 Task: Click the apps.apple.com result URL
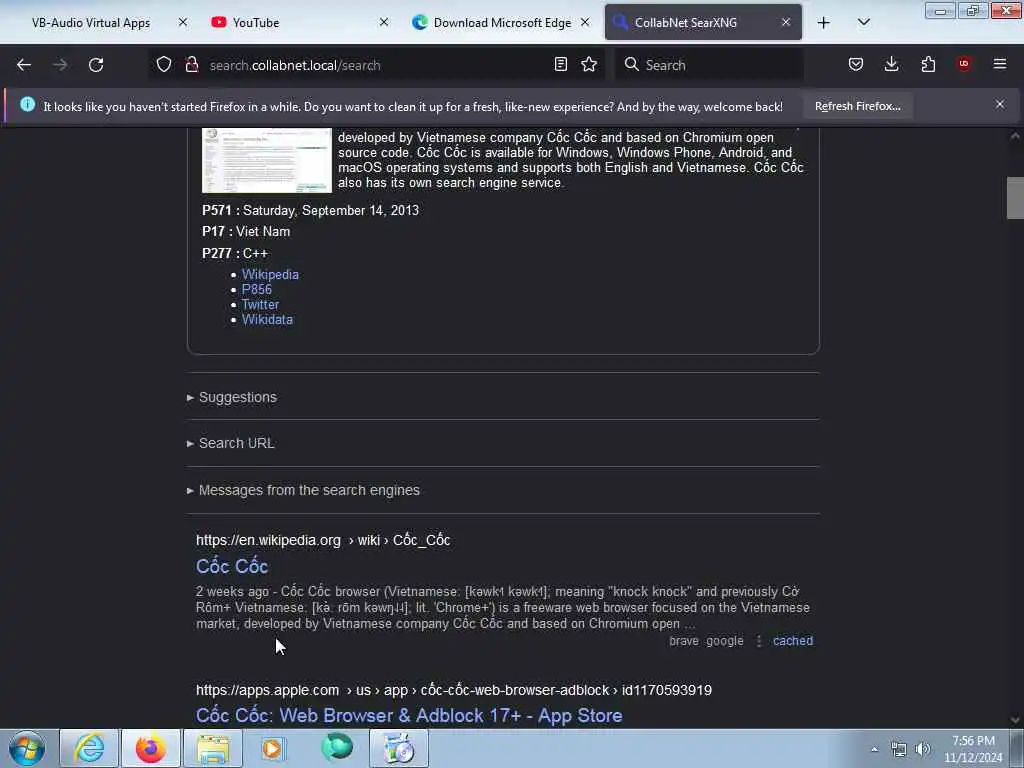pyautogui.click(x=454, y=690)
